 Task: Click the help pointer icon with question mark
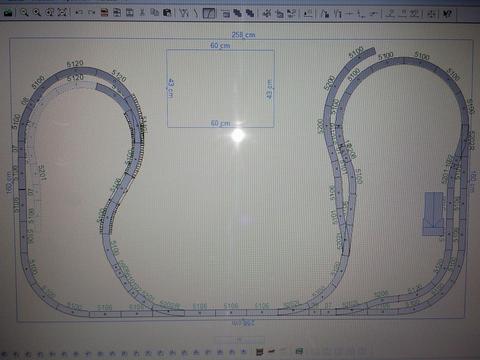coord(447,13)
